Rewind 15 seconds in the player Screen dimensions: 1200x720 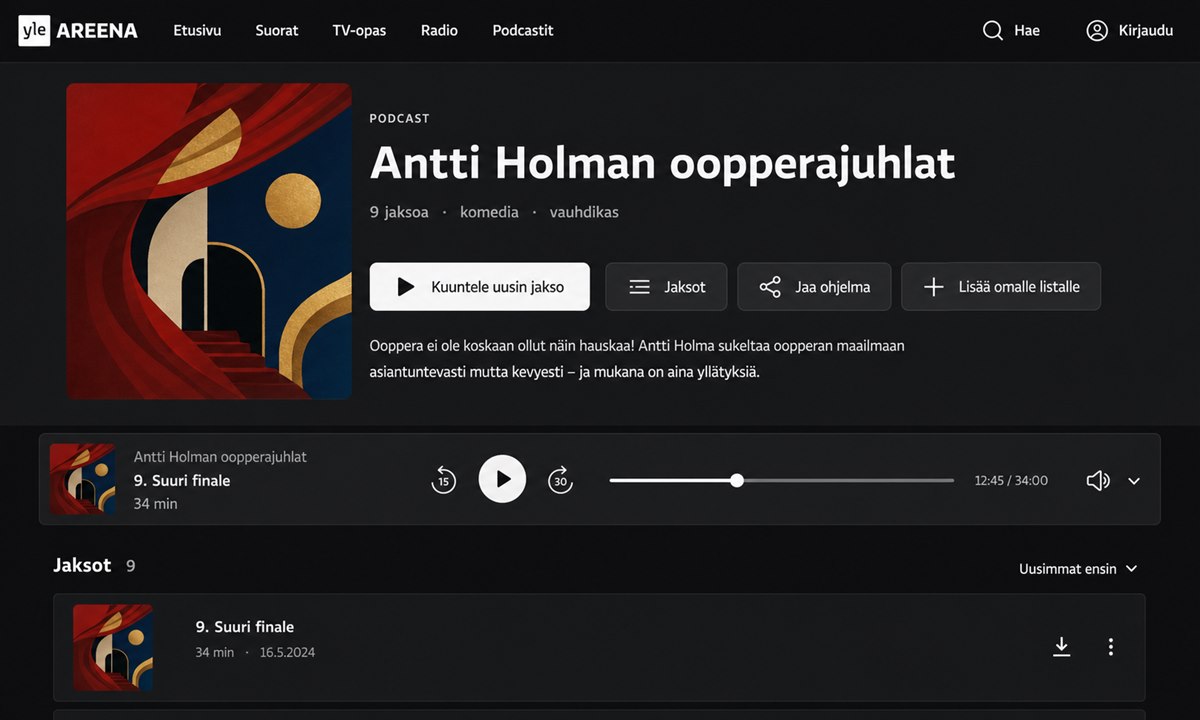click(443, 480)
